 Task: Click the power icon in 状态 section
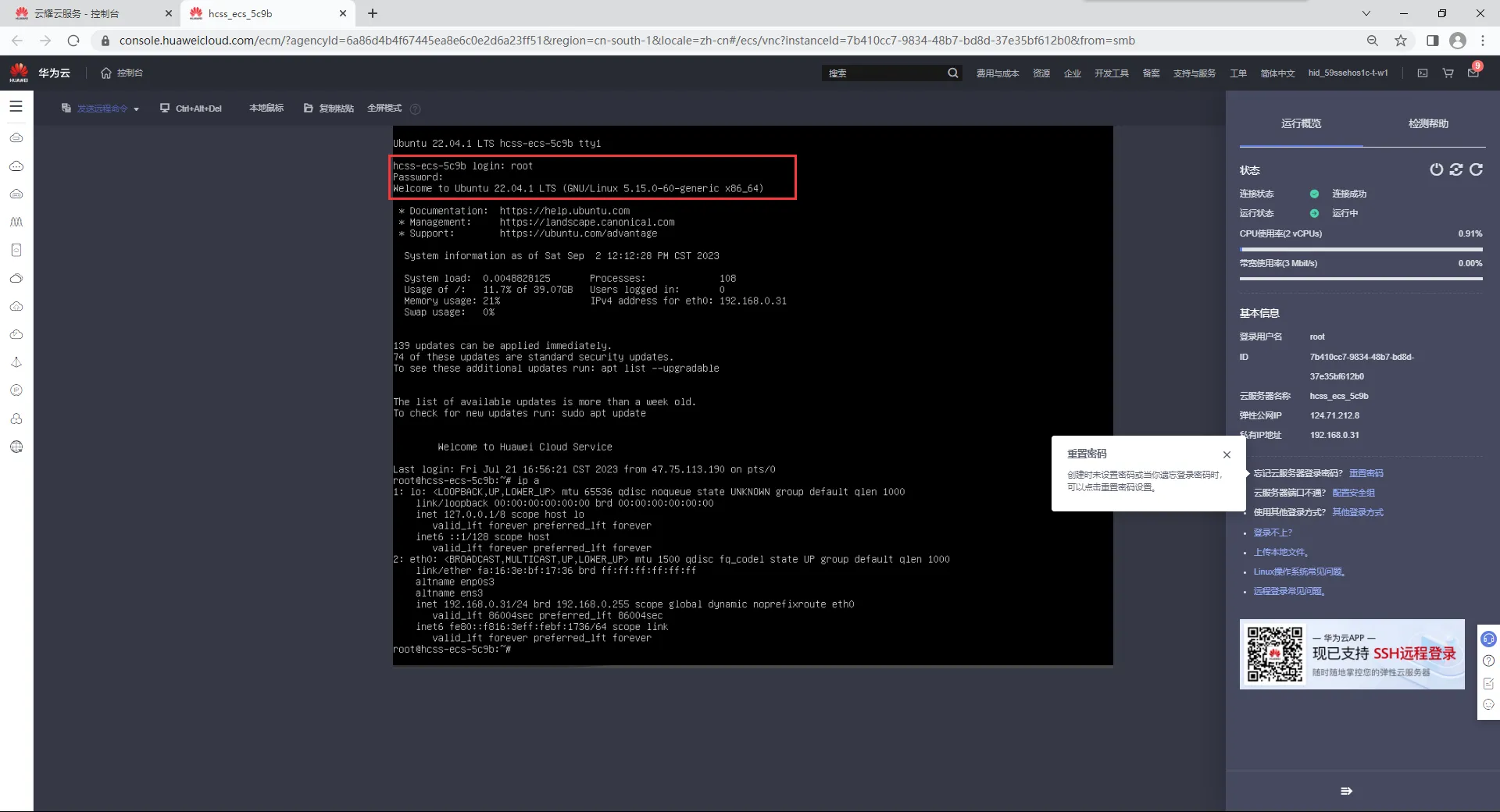point(1436,169)
